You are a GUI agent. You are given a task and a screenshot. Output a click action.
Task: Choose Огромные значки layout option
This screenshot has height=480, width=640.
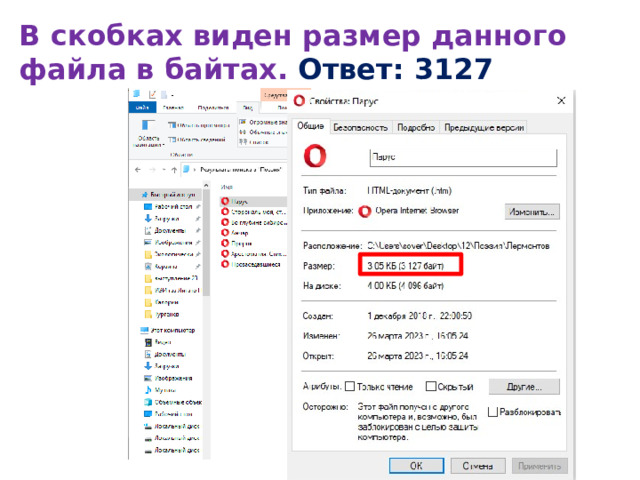tap(263, 122)
